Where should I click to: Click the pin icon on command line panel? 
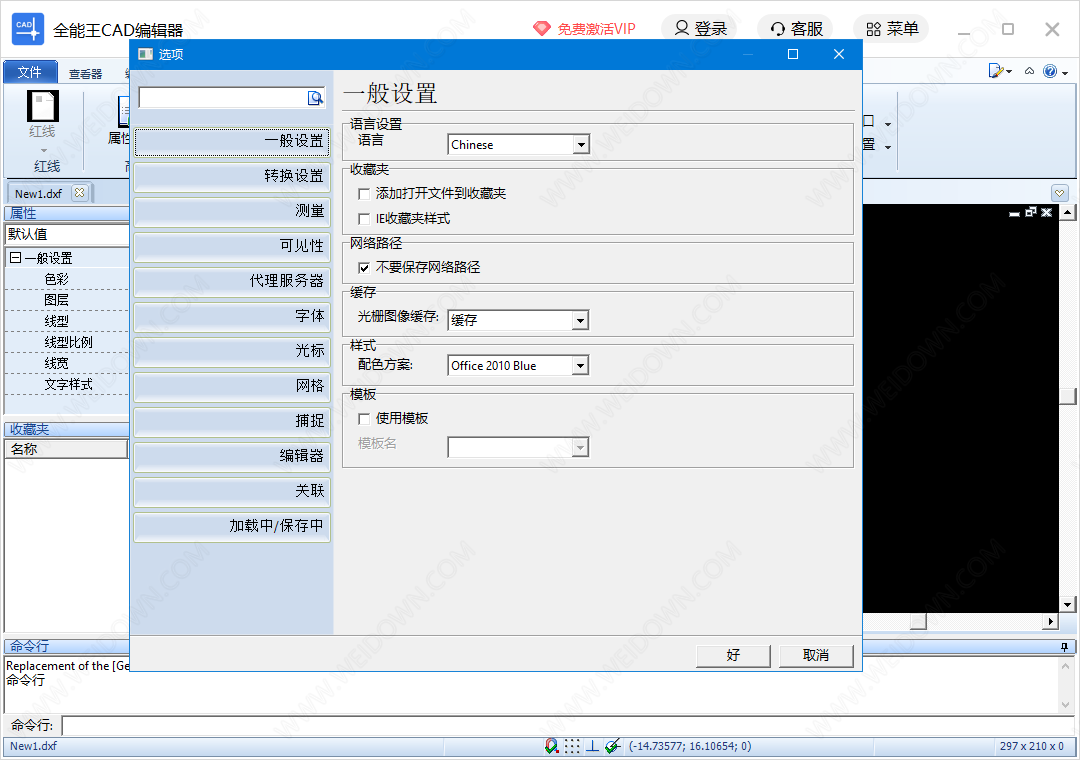tap(1064, 646)
